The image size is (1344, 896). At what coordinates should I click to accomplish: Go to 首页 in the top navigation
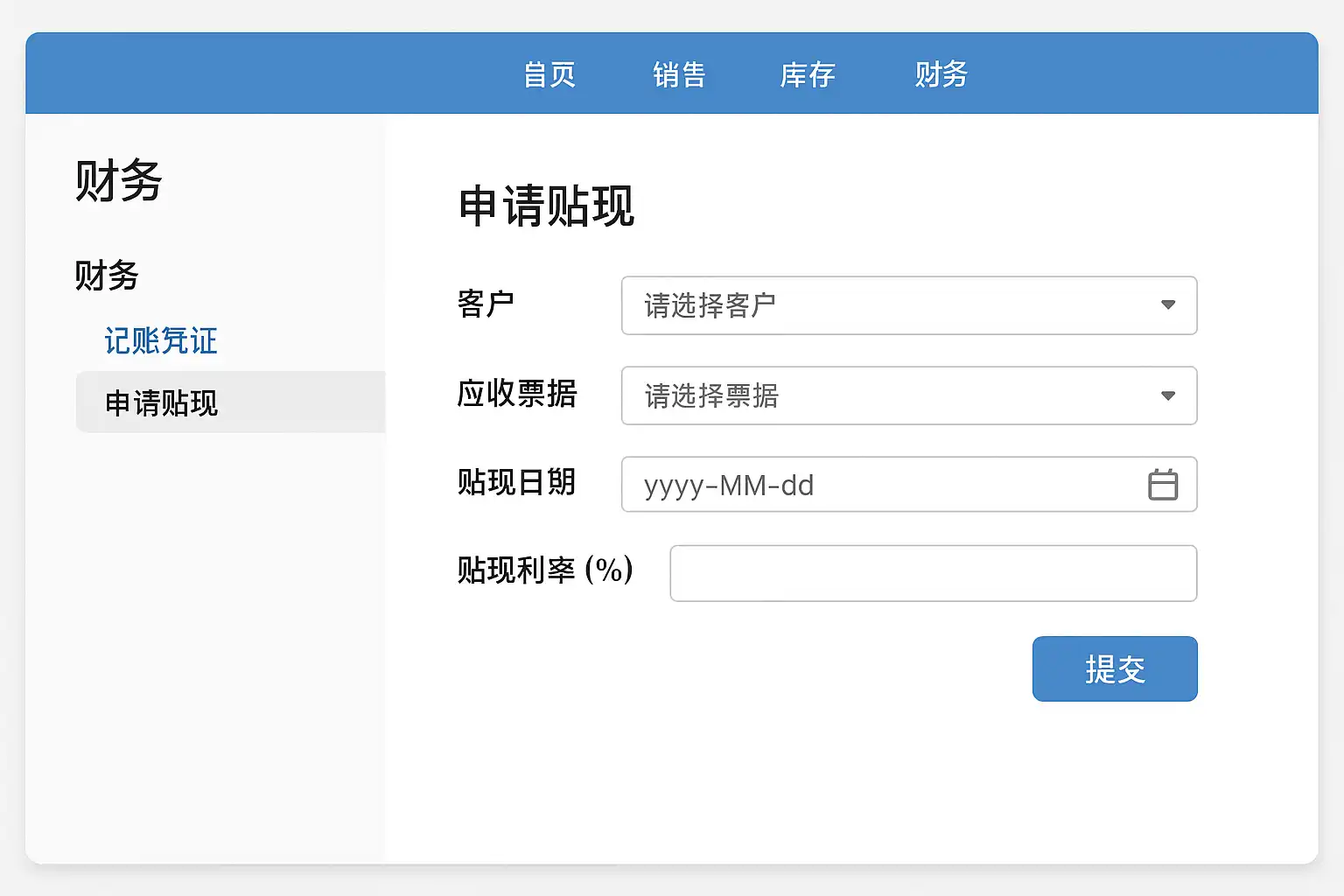click(x=549, y=75)
